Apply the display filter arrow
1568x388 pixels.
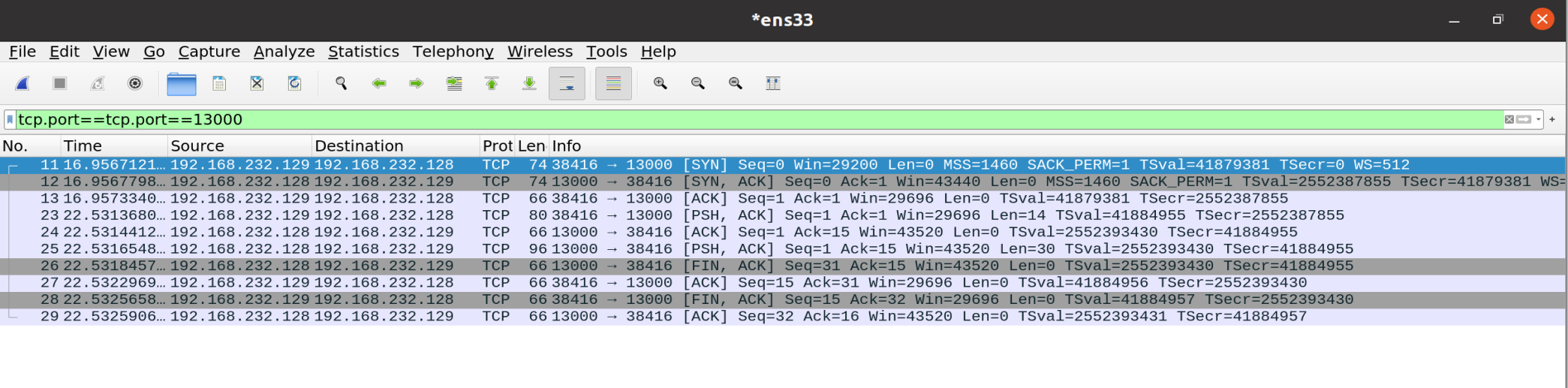click(x=1524, y=119)
